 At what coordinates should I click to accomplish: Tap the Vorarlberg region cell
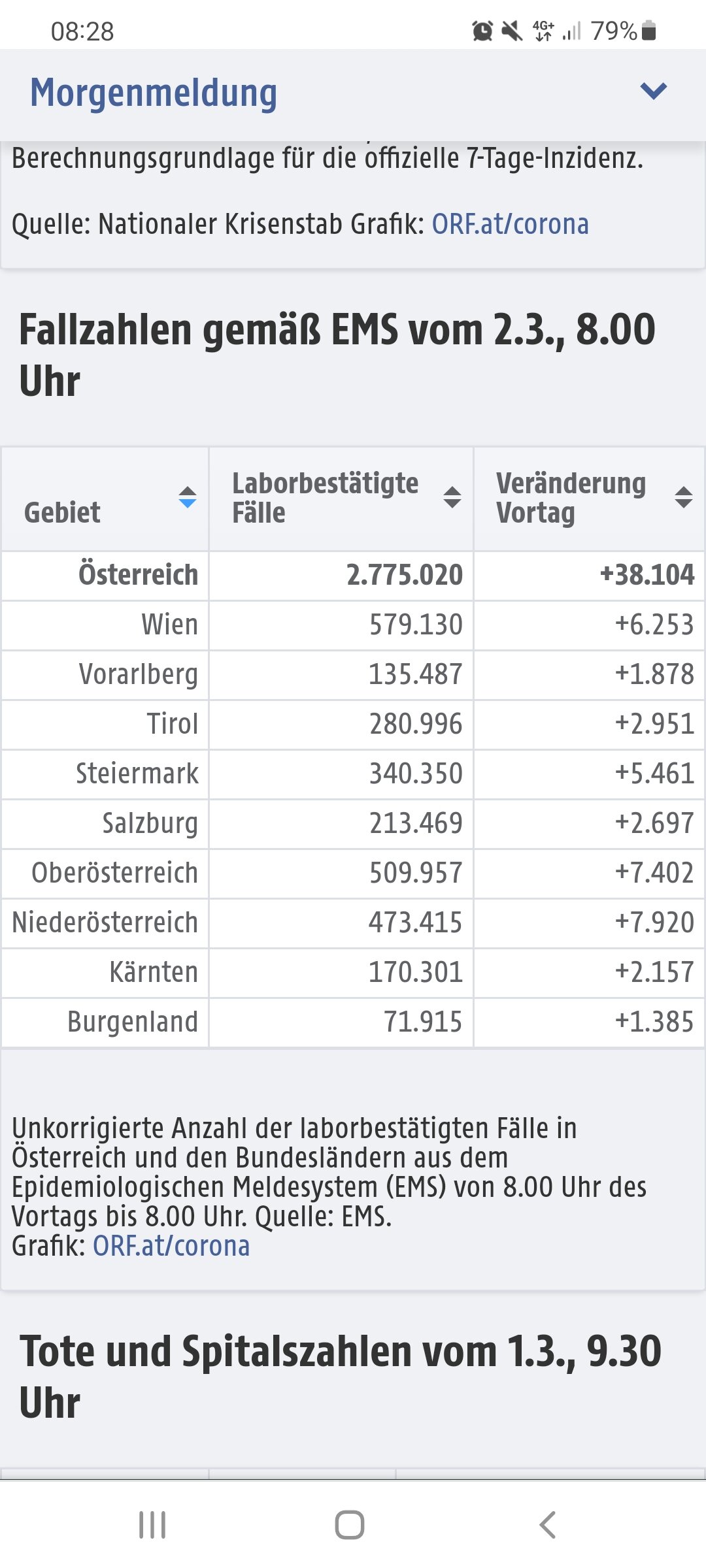(105, 675)
